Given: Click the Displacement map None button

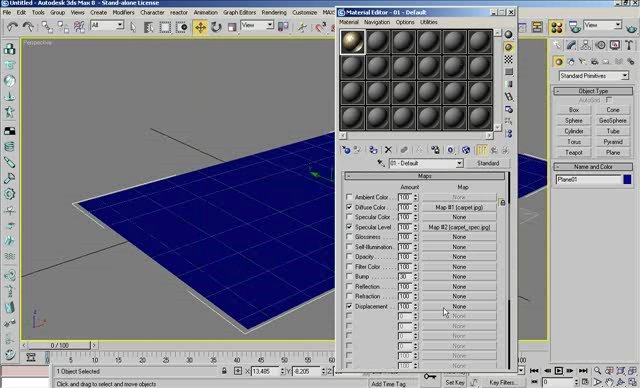Looking at the screenshot, I should click(x=459, y=306).
